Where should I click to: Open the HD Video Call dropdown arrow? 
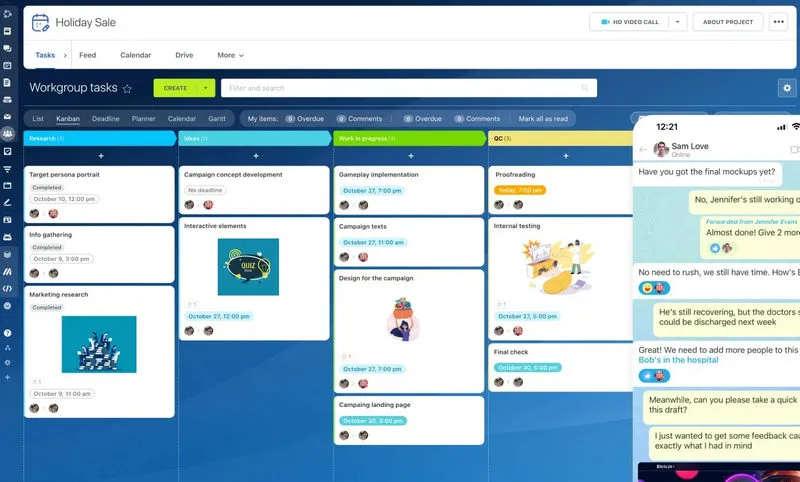click(x=678, y=22)
